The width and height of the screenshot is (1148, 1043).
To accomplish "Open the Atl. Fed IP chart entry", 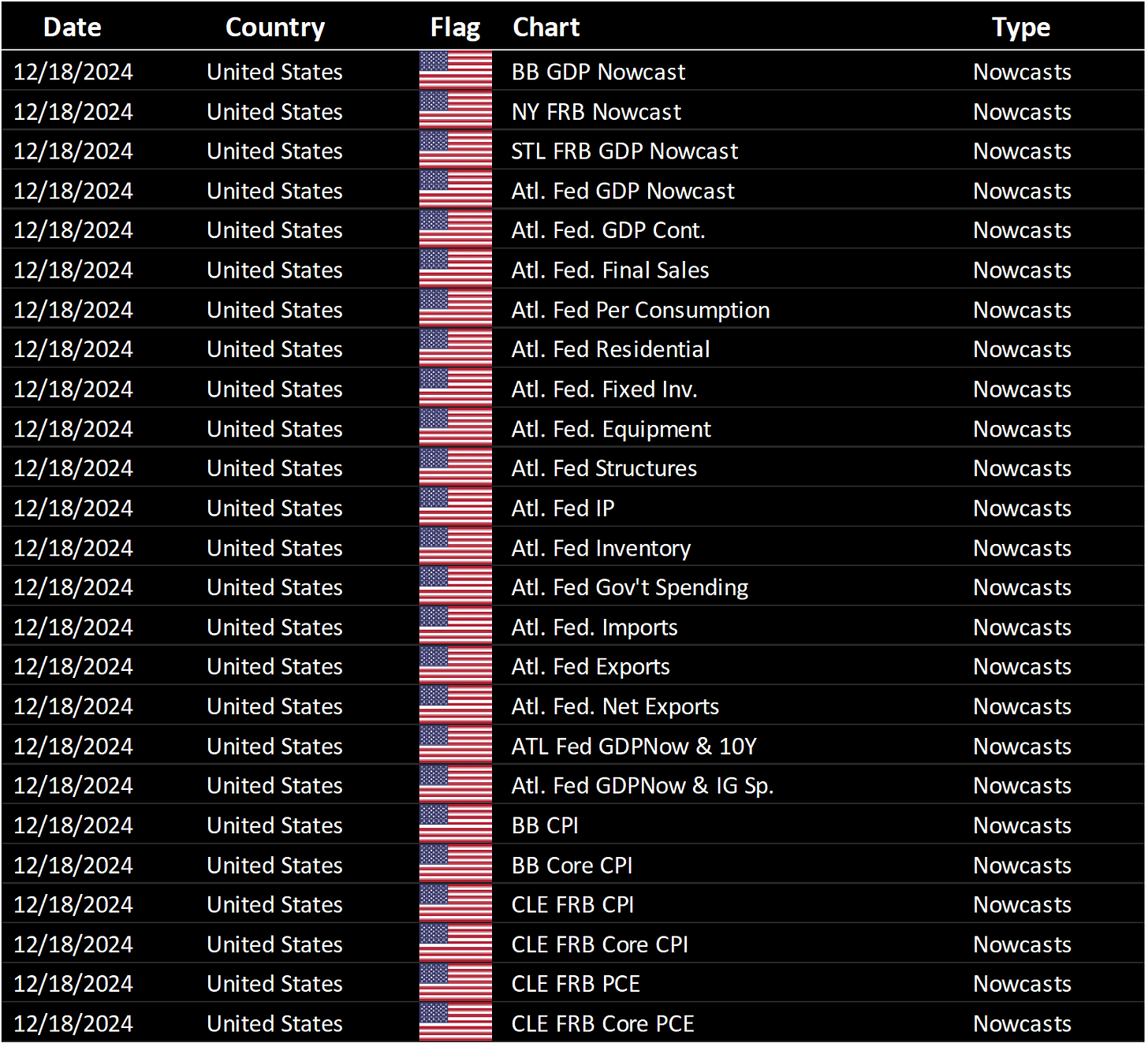I will [563, 508].
